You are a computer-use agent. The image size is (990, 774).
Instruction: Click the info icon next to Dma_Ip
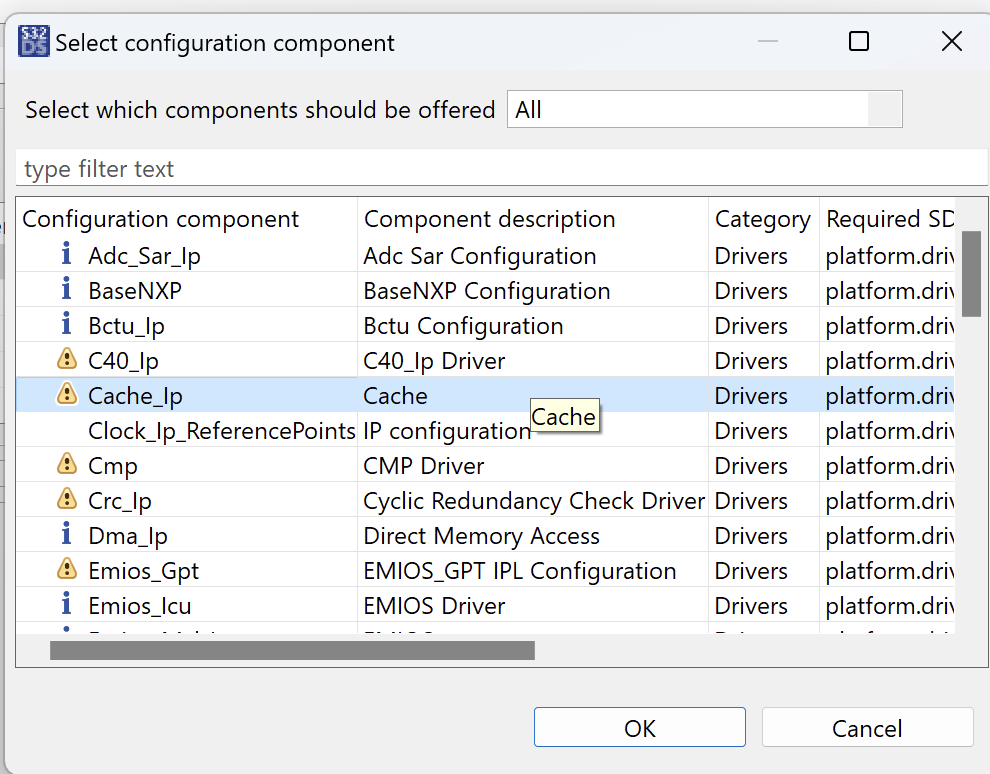[67, 535]
